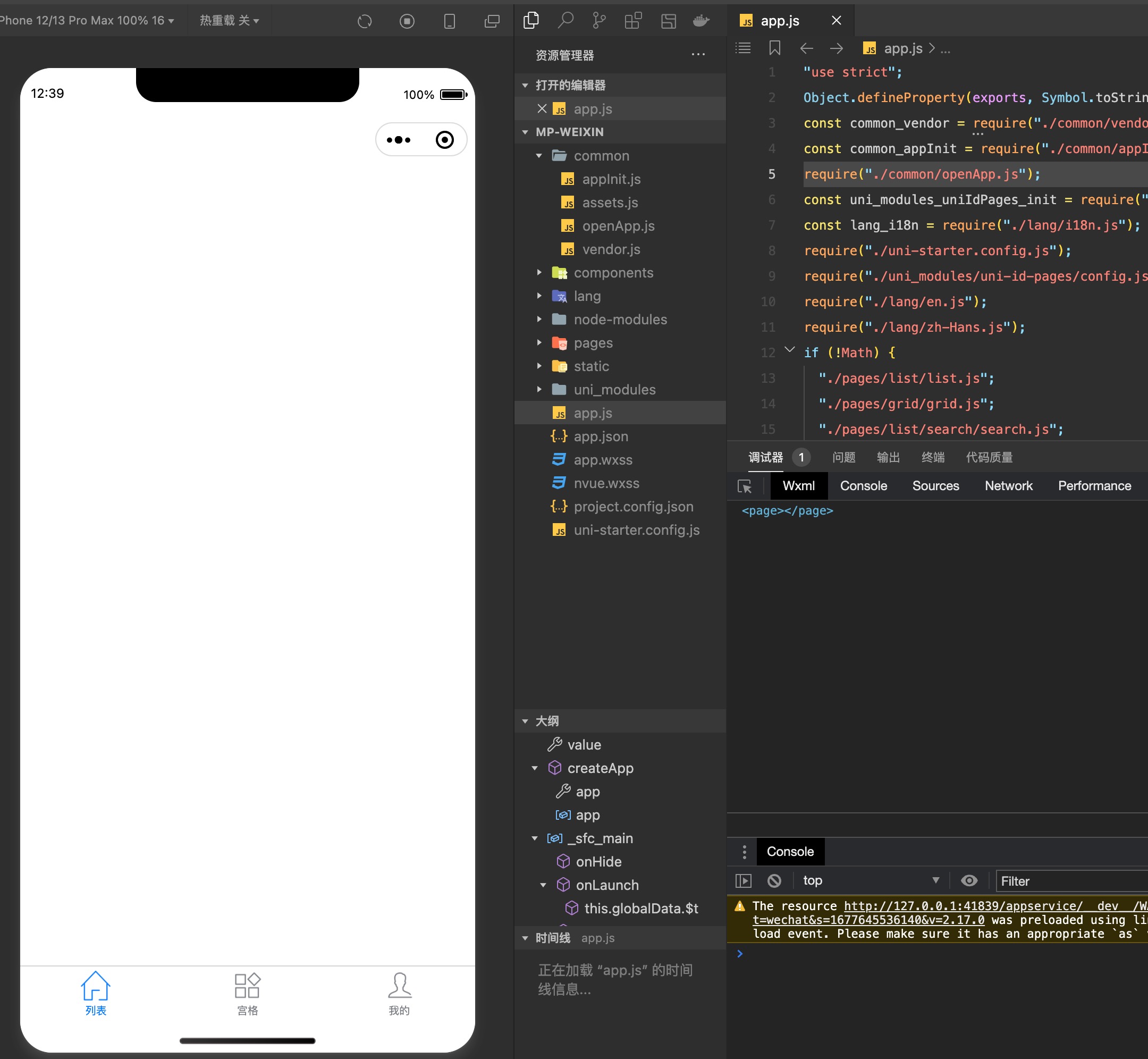Viewport: 1148px width, 1059px height.
Task: Collapse the 打开的编辑器 section
Action: 525,86
